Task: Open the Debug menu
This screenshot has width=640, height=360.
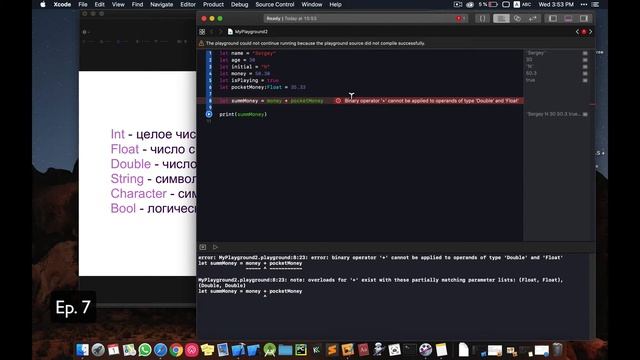Action: point(239,4)
